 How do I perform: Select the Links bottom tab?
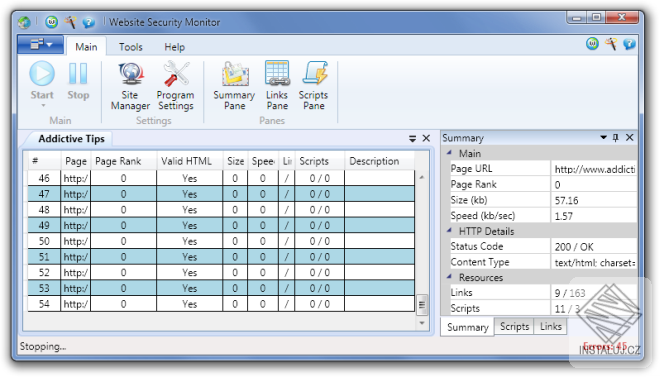click(551, 327)
